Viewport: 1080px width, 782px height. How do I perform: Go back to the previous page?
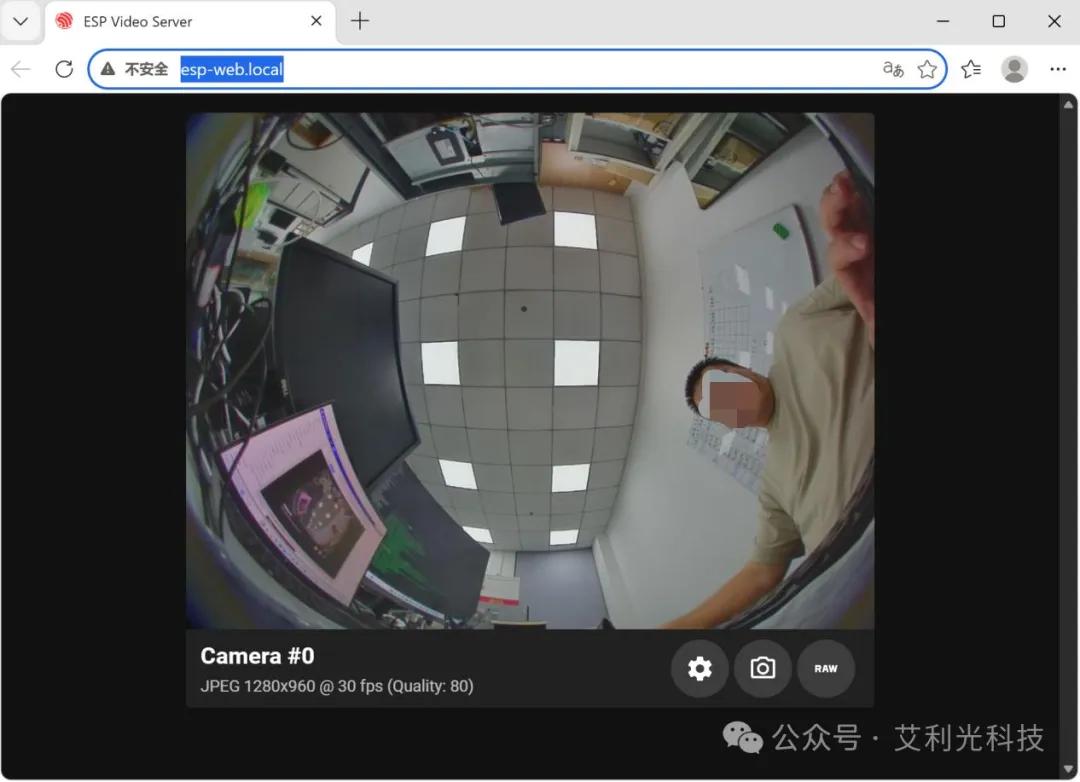pos(21,69)
